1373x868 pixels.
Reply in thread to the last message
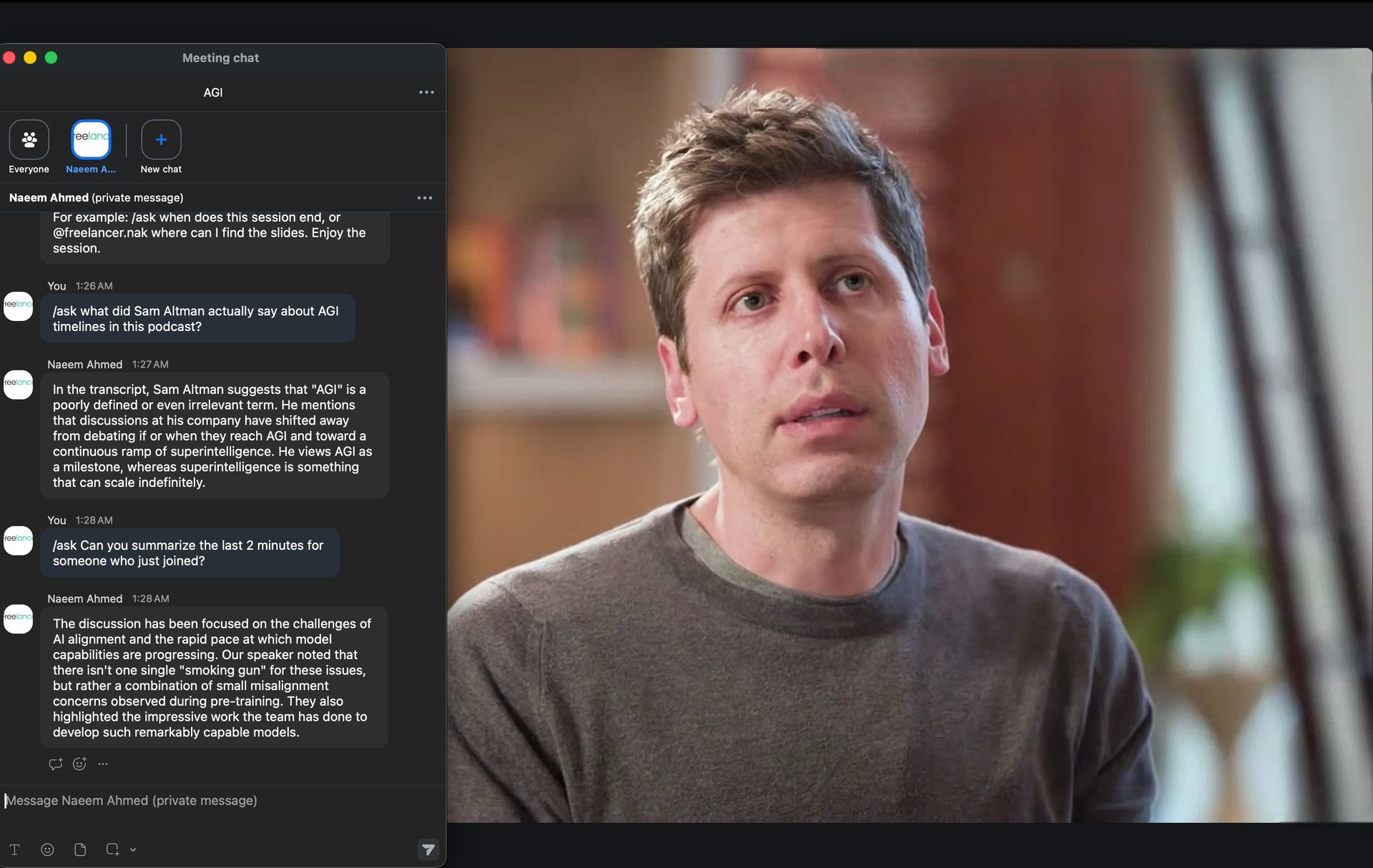tap(55, 764)
